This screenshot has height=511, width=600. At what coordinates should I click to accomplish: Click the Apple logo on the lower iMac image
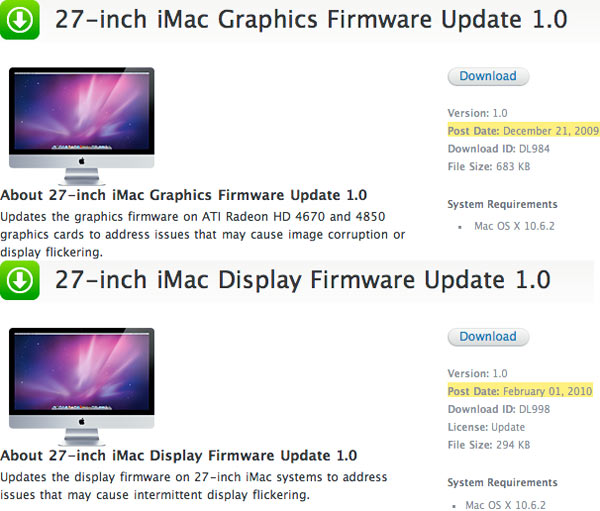[82, 422]
